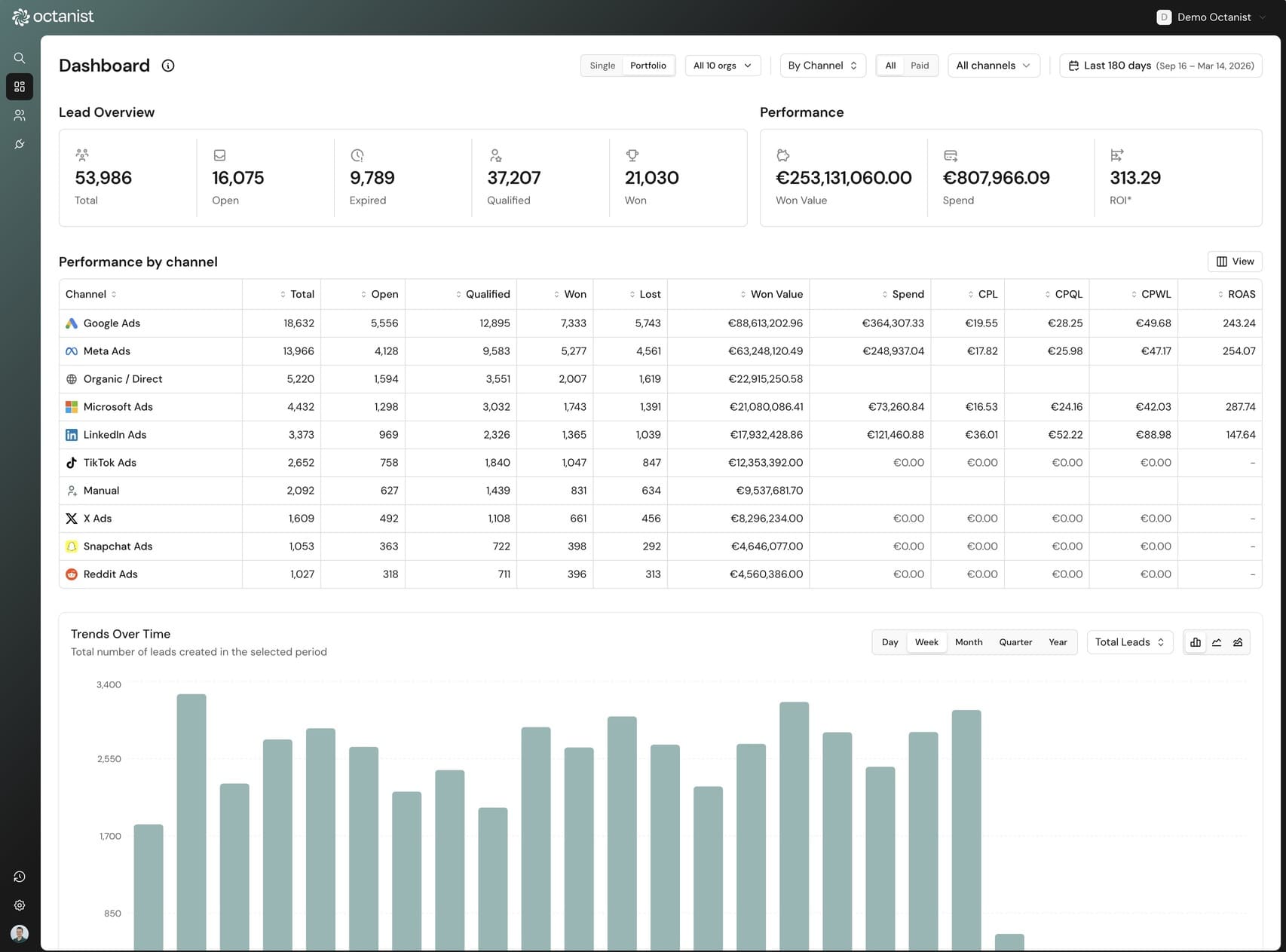Switch trends to Month tab
Screen dimensions: 1286x952
[969, 642]
